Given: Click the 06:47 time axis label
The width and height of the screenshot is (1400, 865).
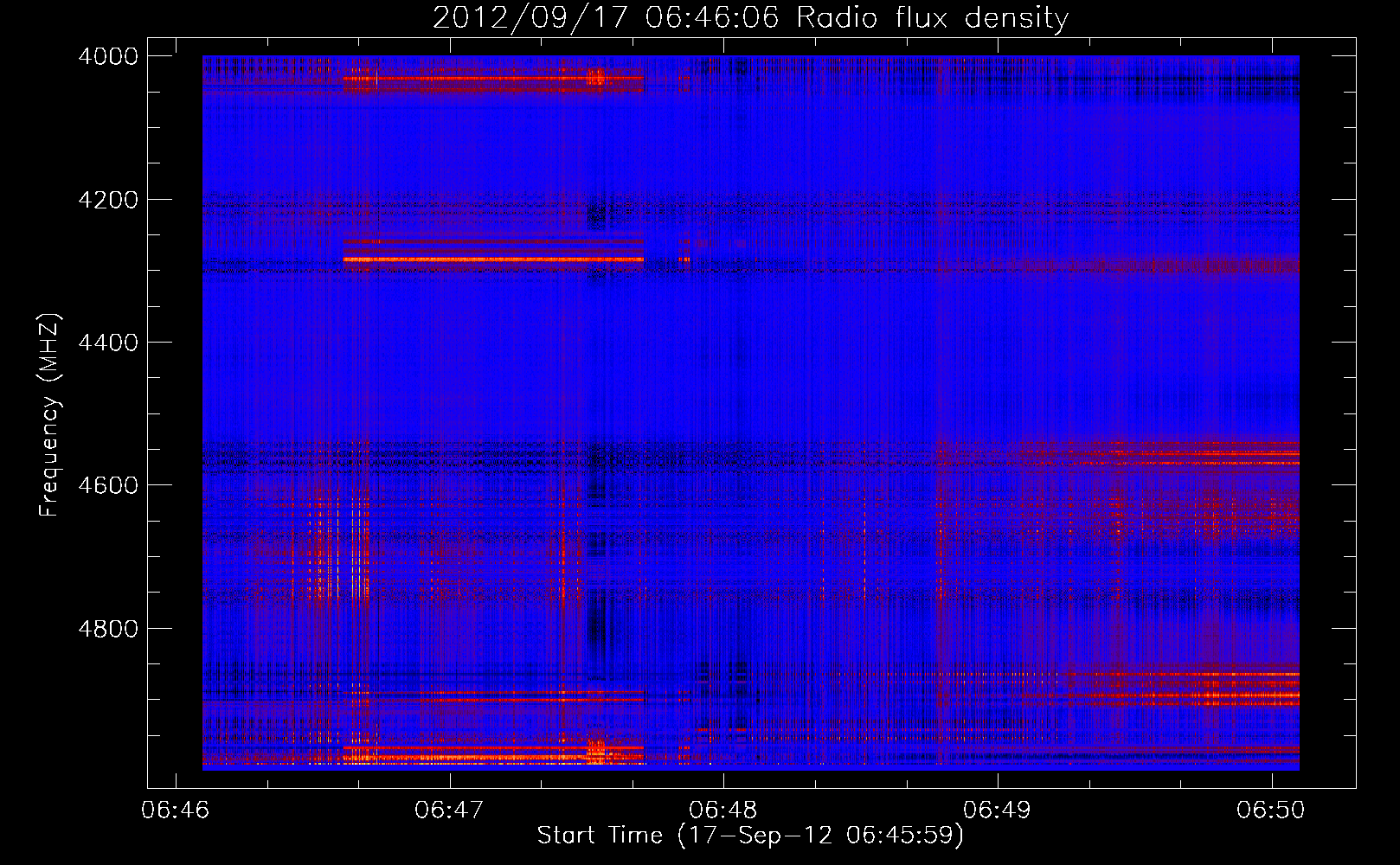Looking at the screenshot, I should click(x=449, y=810).
